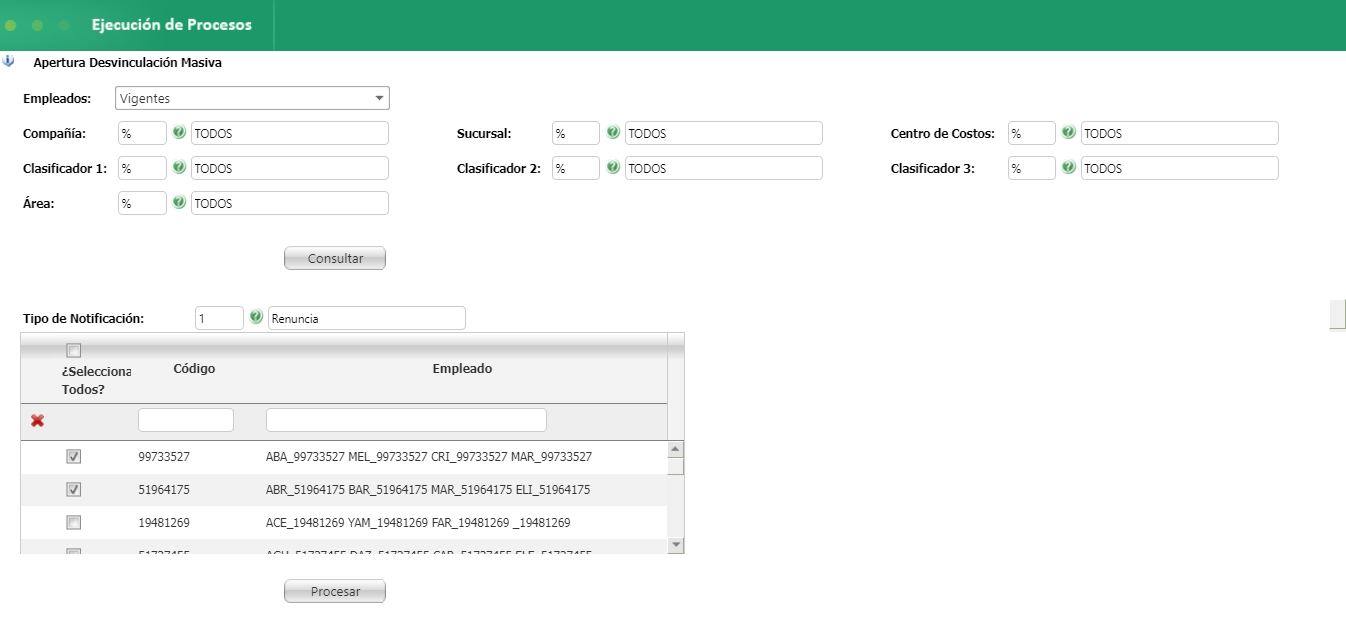
Task: Click Clasificador 3 code input
Action: click(1032, 168)
